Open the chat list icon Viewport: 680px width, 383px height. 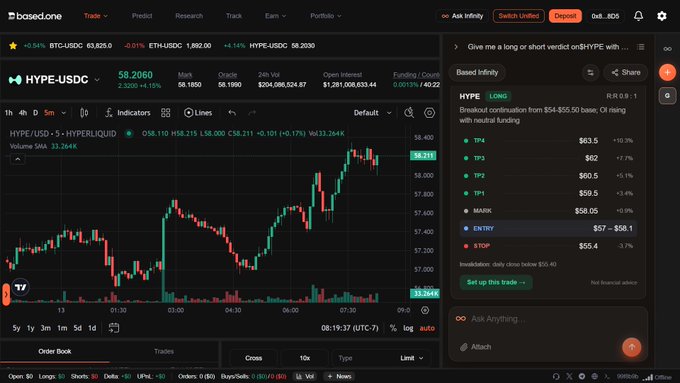click(x=641, y=47)
